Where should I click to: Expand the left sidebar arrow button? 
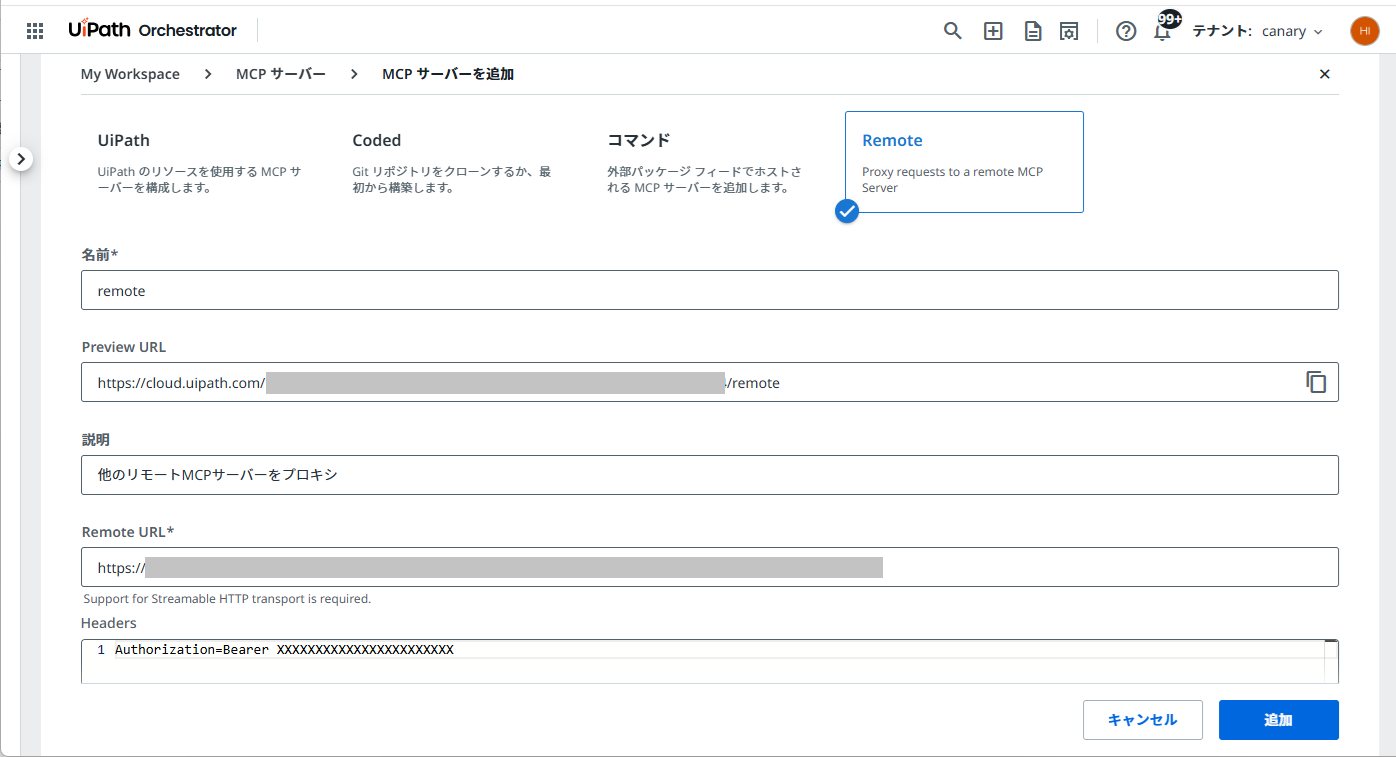click(22, 159)
